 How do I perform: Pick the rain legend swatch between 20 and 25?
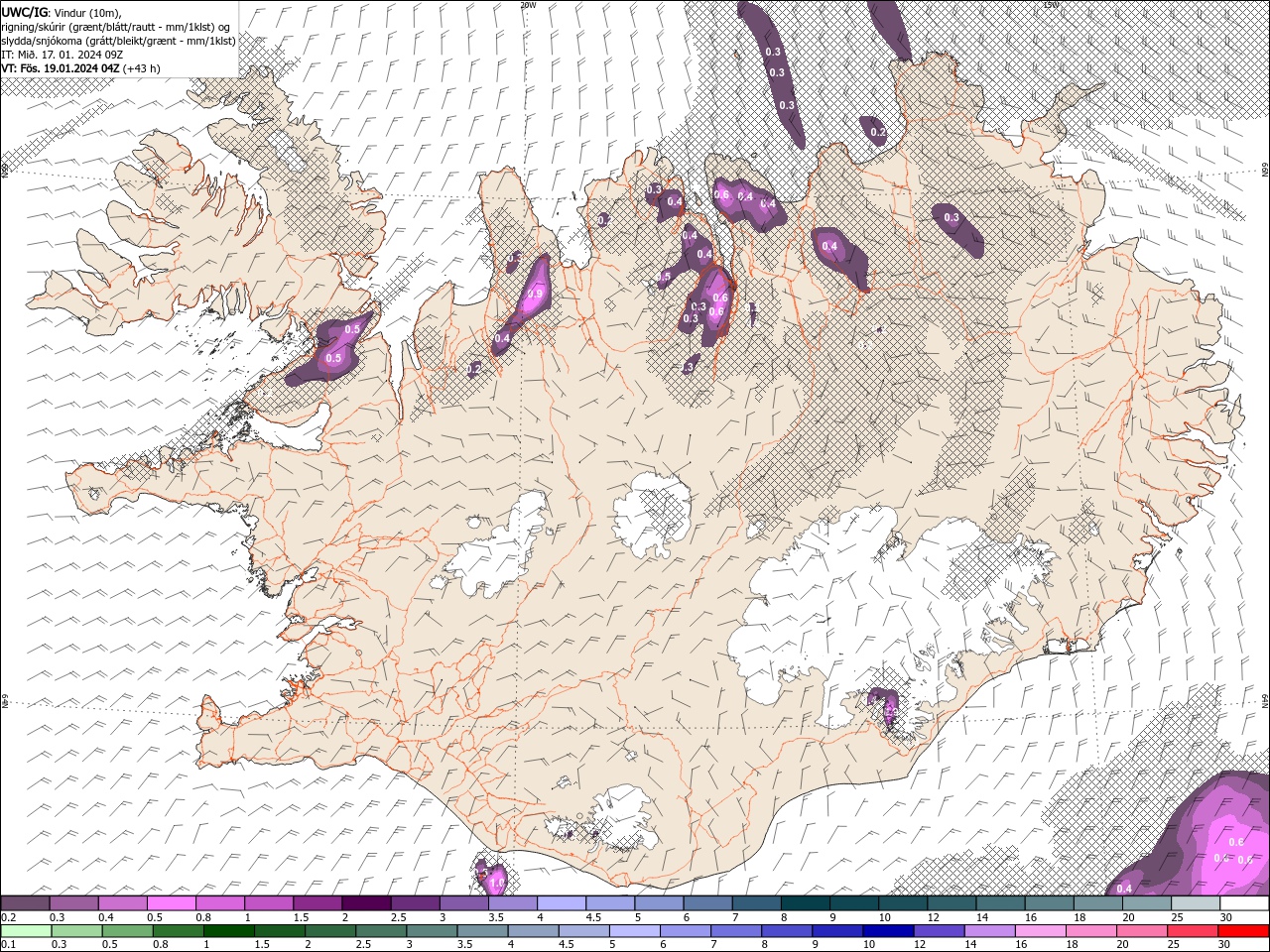click(x=1141, y=931)
